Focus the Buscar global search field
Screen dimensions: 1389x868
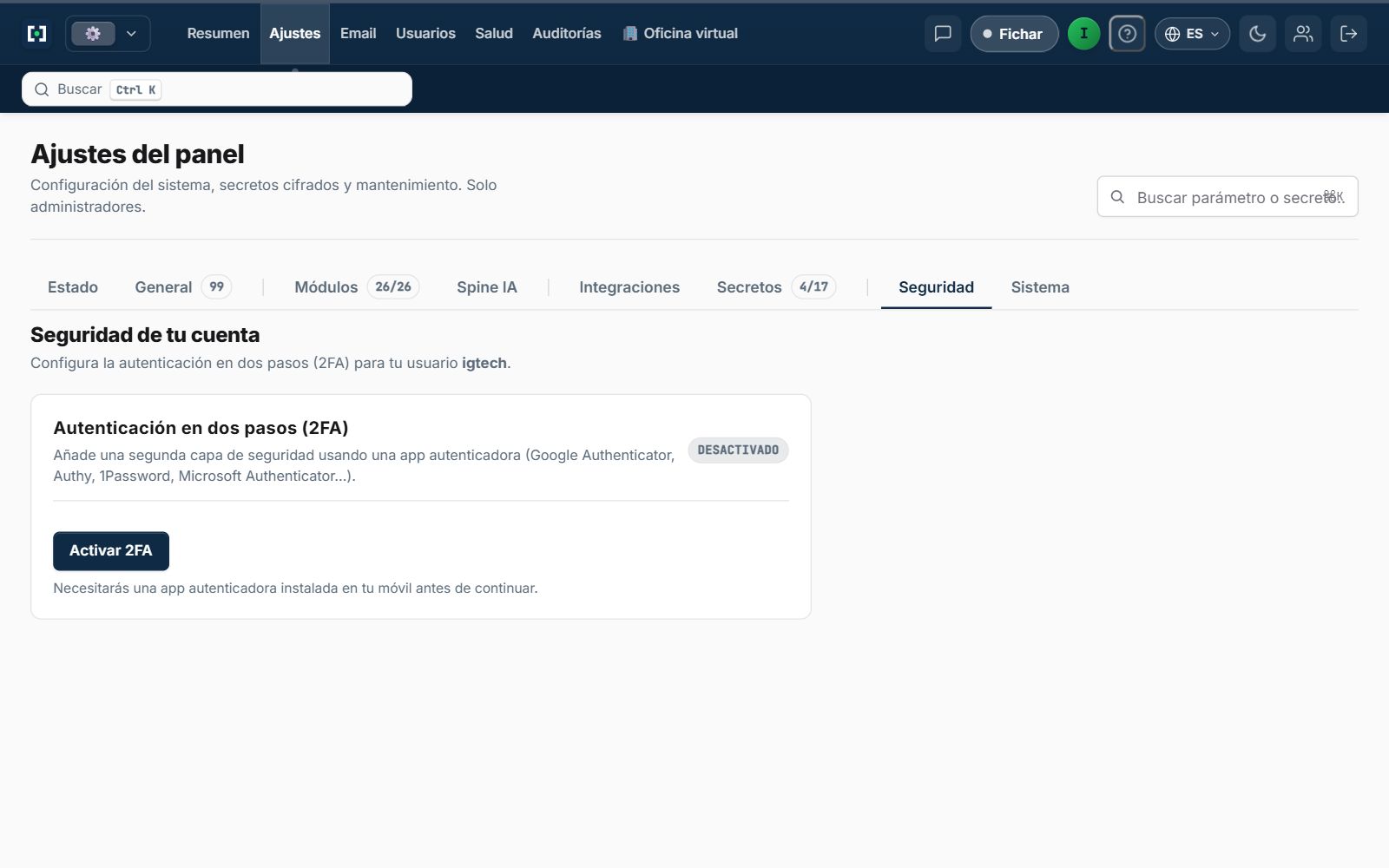coord(217,89)
